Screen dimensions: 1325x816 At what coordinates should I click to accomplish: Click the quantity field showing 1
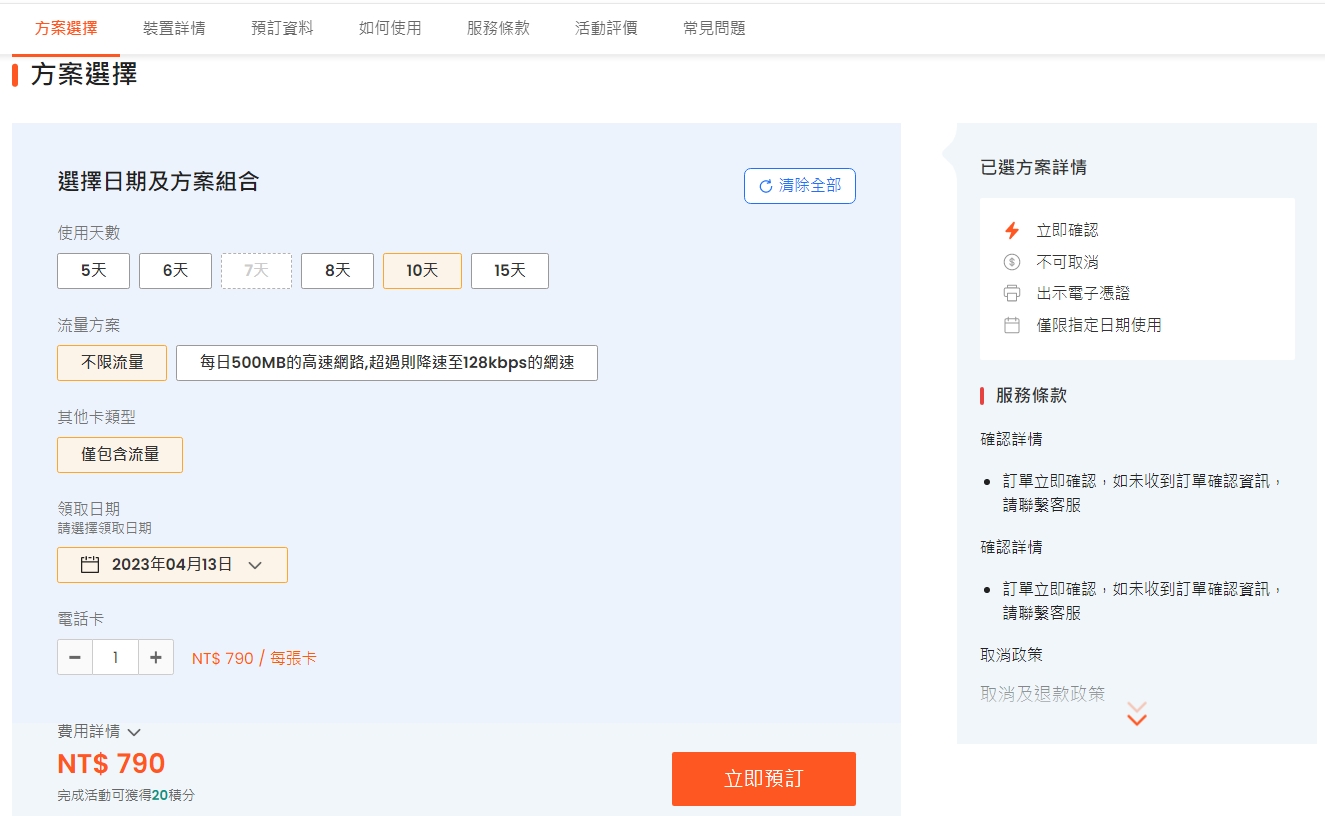(x=115, y=657)
